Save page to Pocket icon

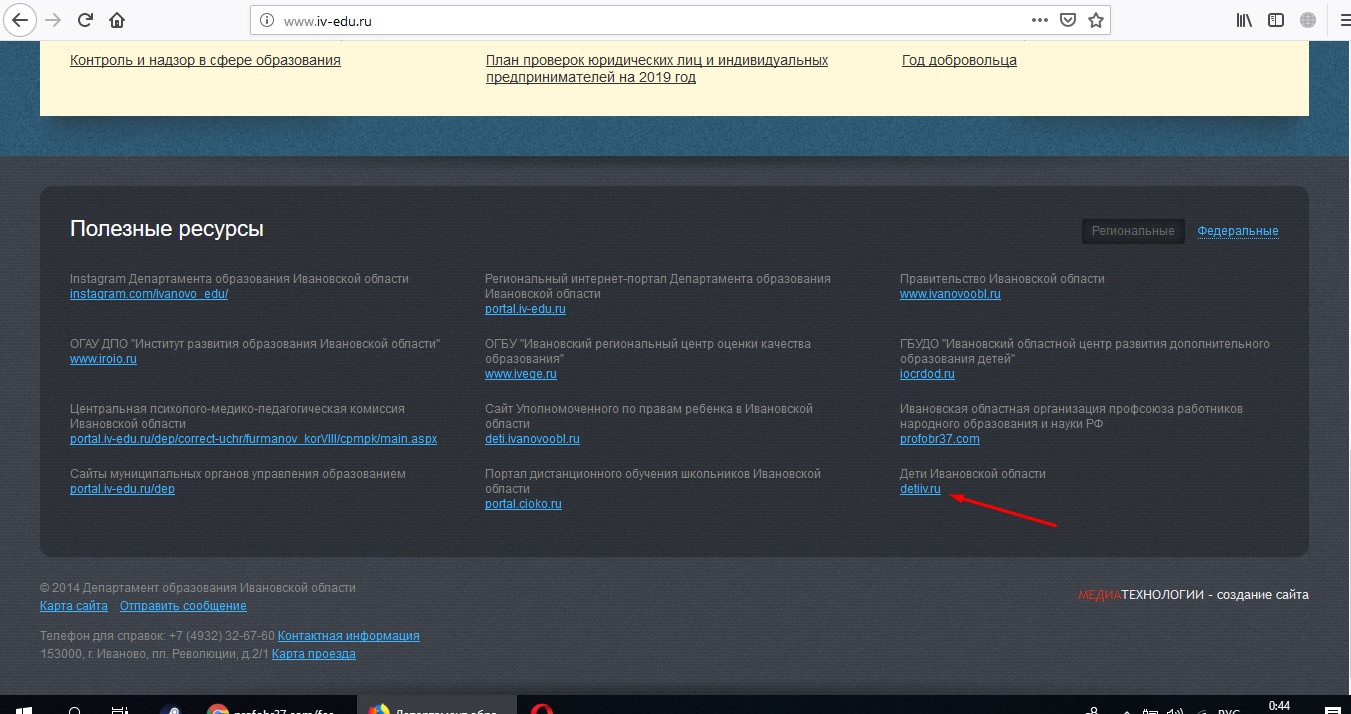[1068, 20]
